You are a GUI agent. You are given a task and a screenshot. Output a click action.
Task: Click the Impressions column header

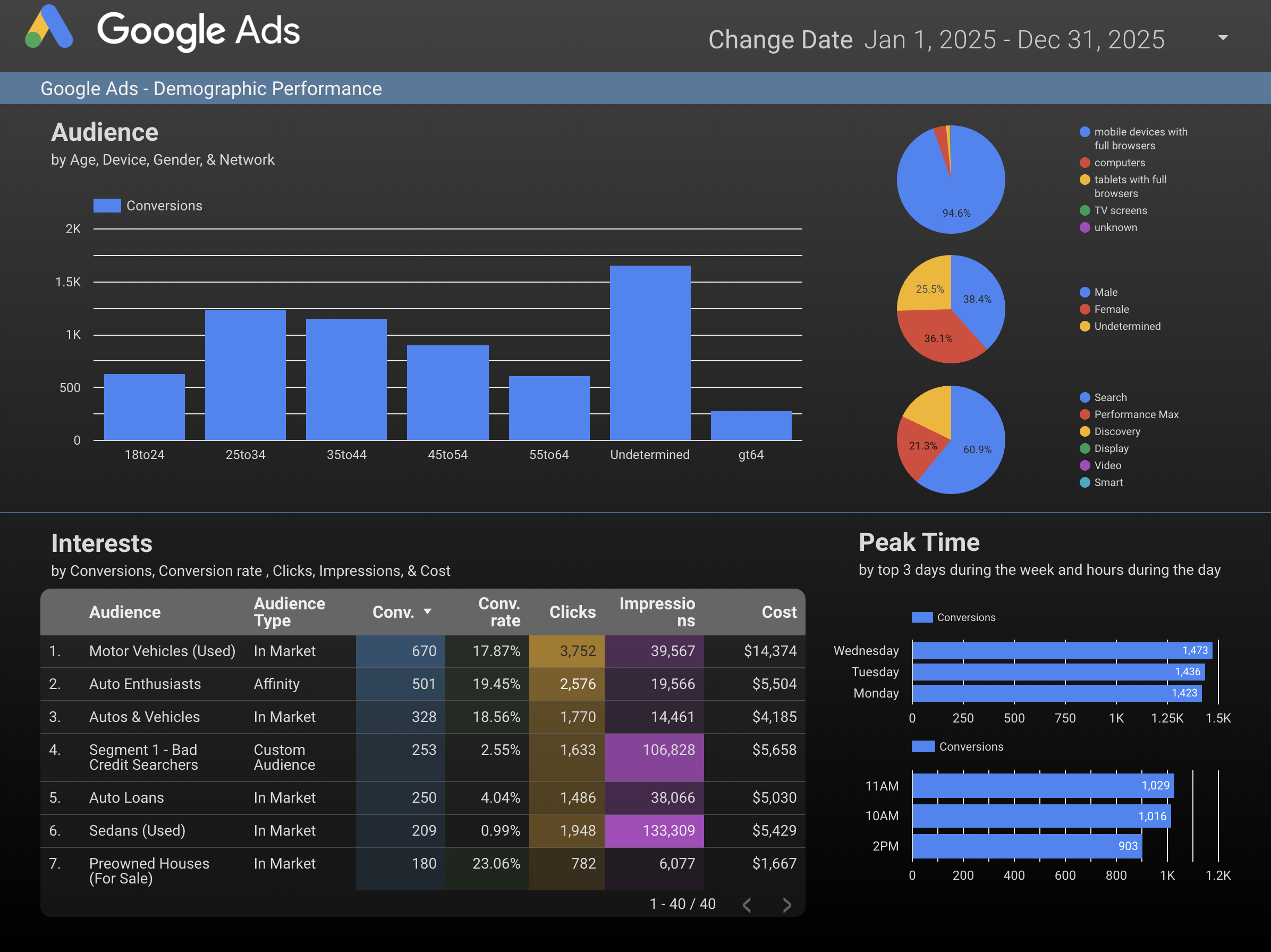pyautogui.click(x=657, y=611)
